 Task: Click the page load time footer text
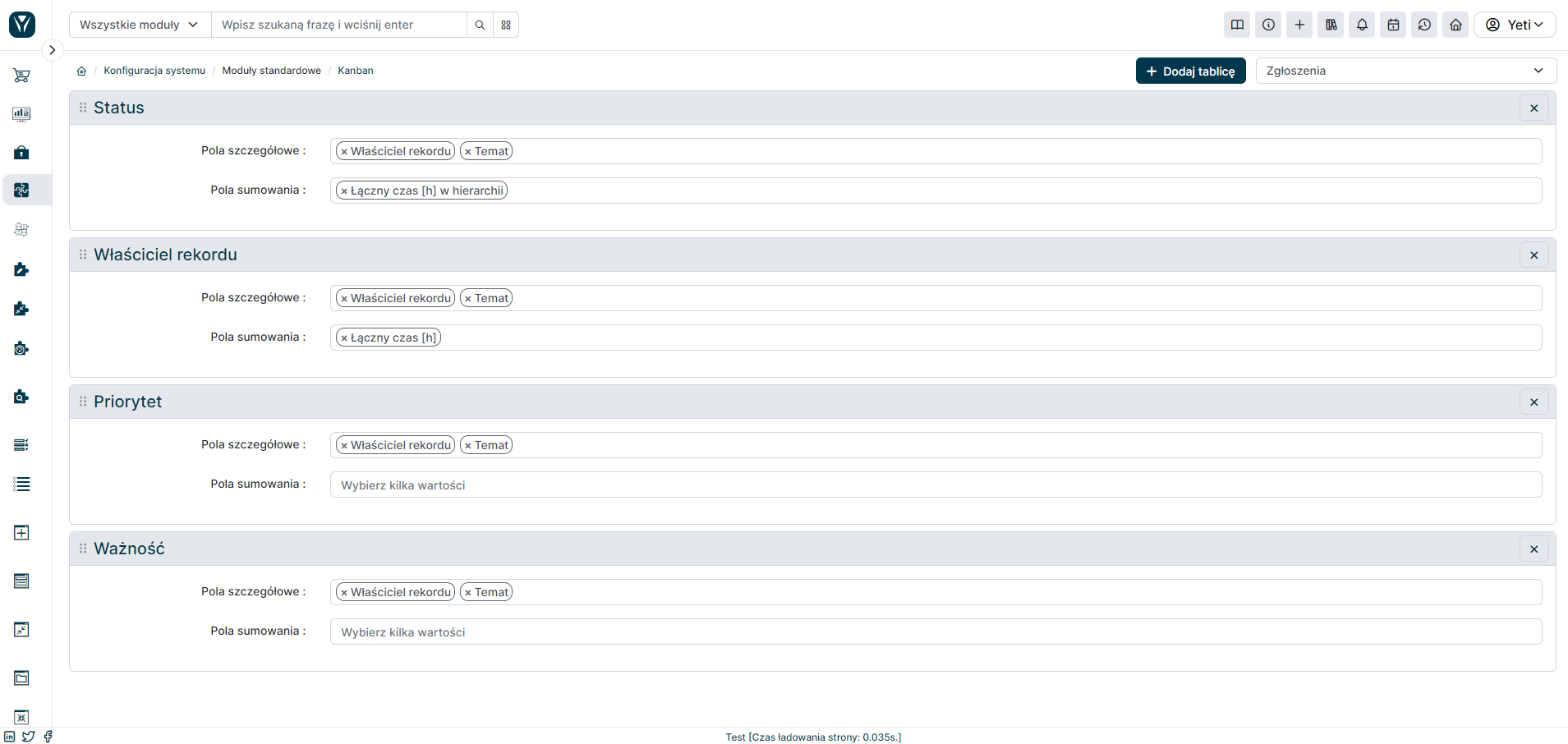[813, 737]
